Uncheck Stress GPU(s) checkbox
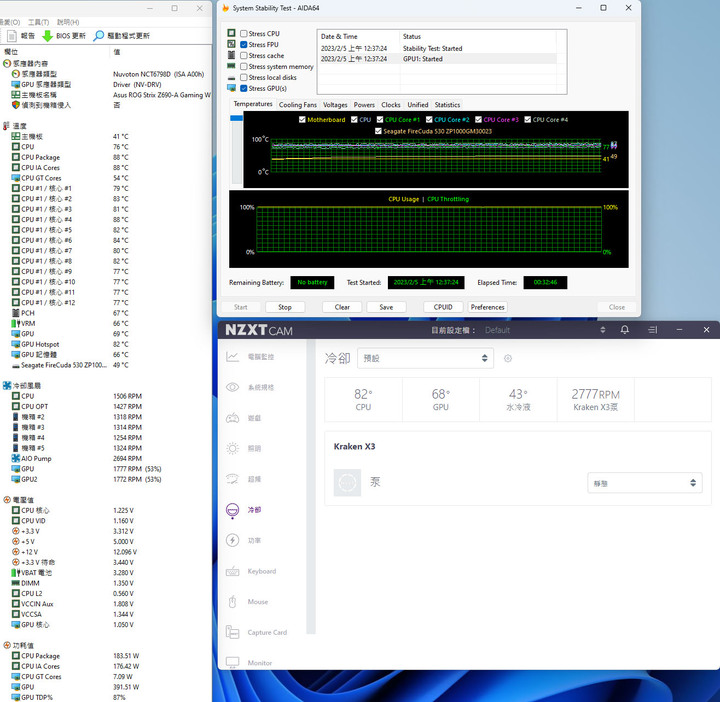This screenshot has height=702, width=720. coord(244,89)
